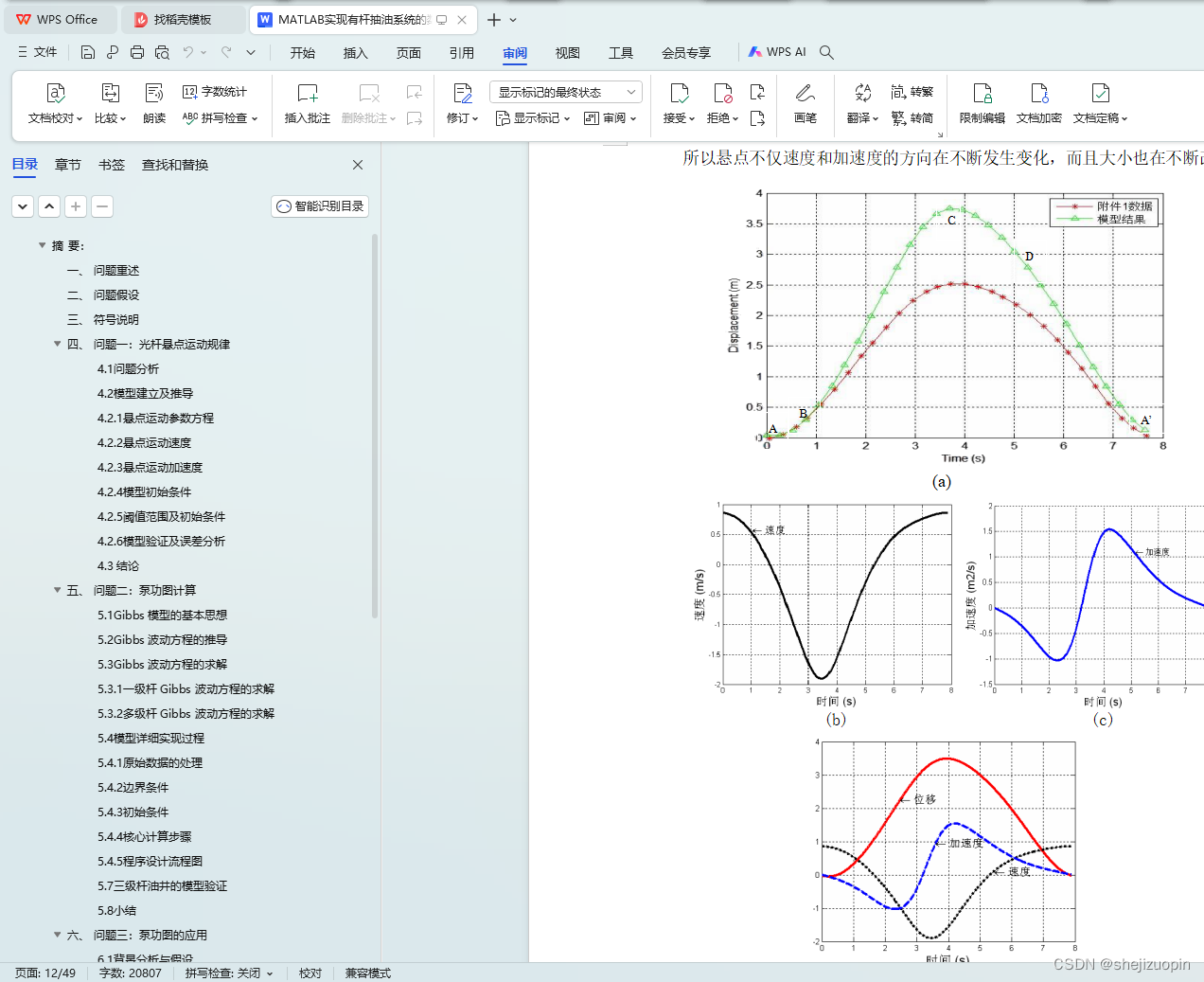
Task: Collapse the 五、问题二 outline node
Action: click(57, 590)
